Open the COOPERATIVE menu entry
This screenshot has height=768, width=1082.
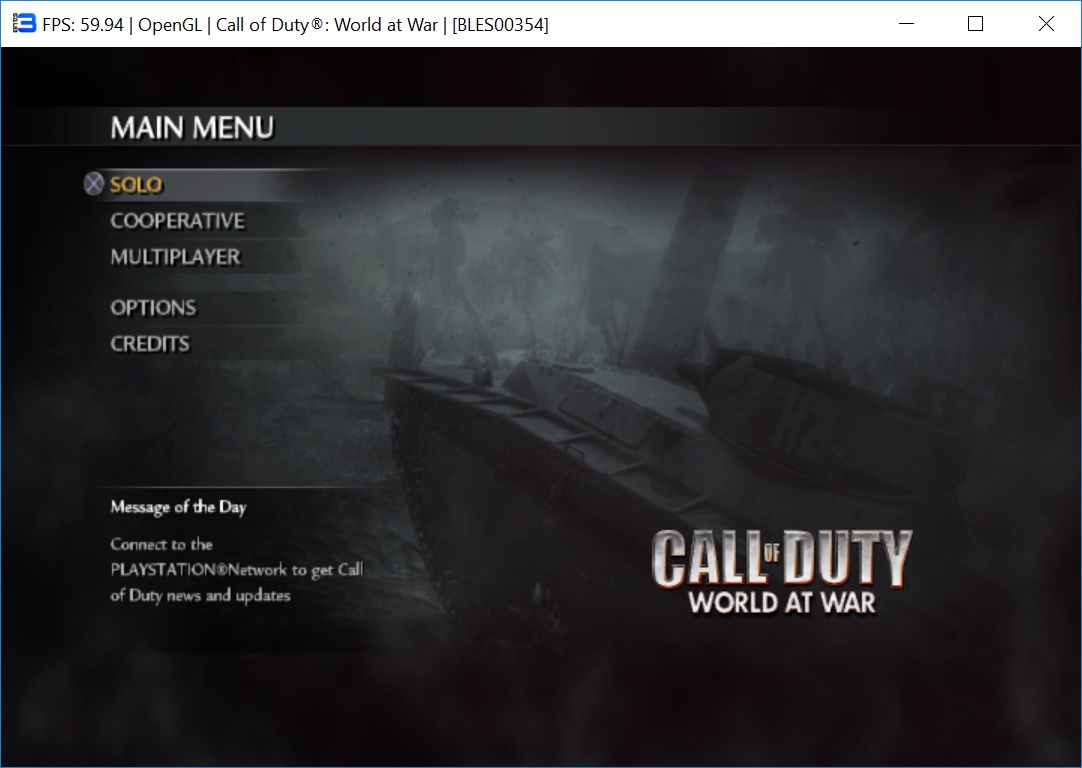(177, 221)
